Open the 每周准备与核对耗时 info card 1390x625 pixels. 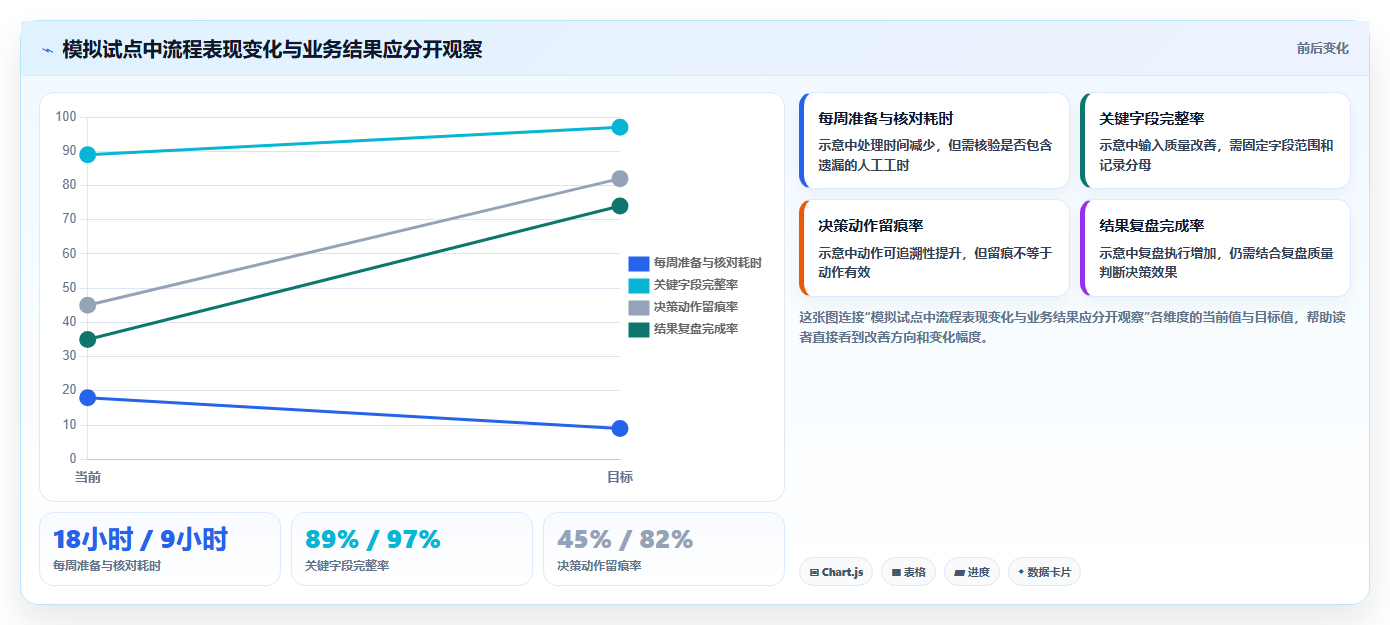[x=934, y=141]
